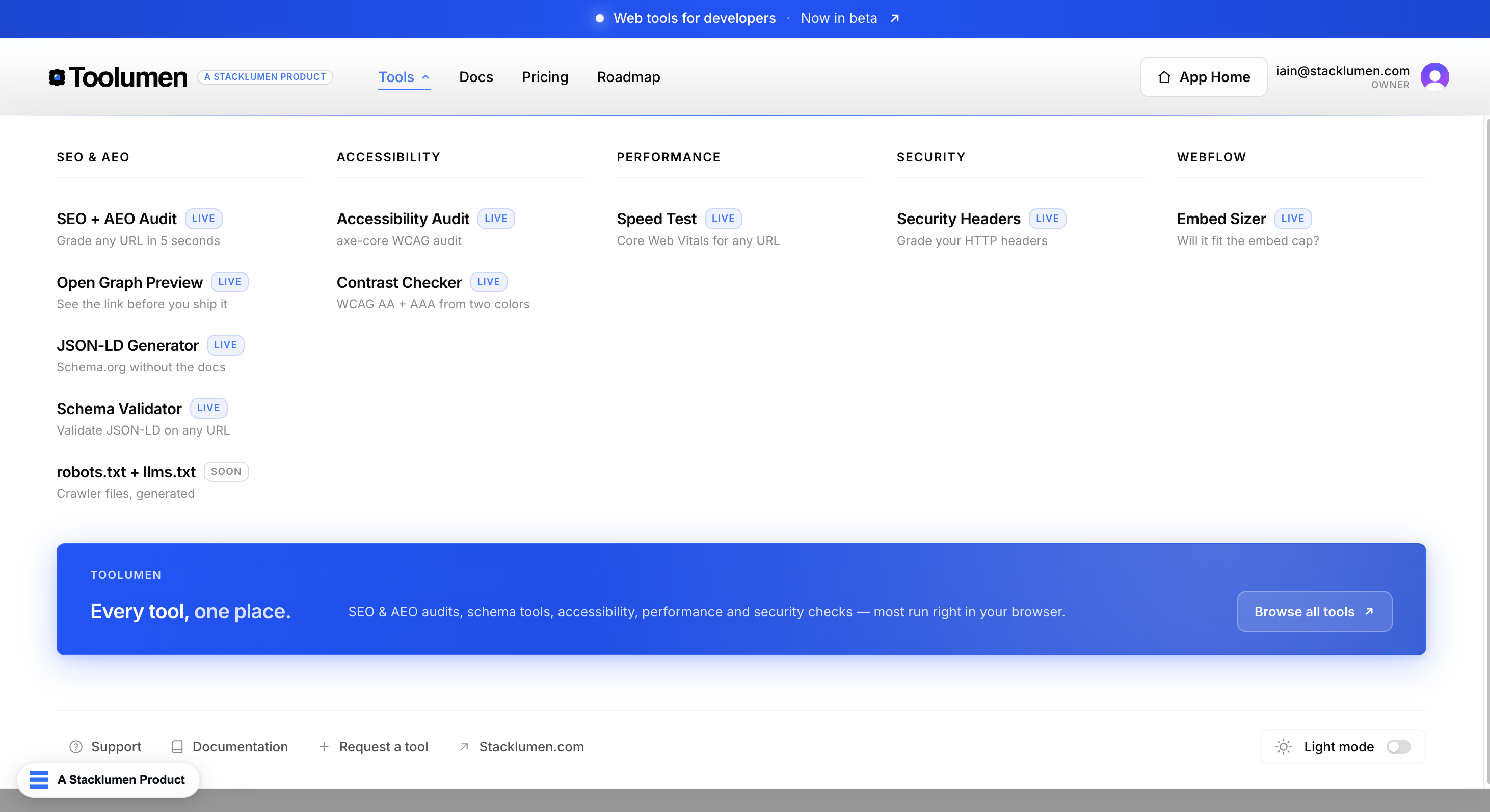Screen dimensions: 1490x812
Task: Open the Embed Sizer tool
Action: [1221, 219]
